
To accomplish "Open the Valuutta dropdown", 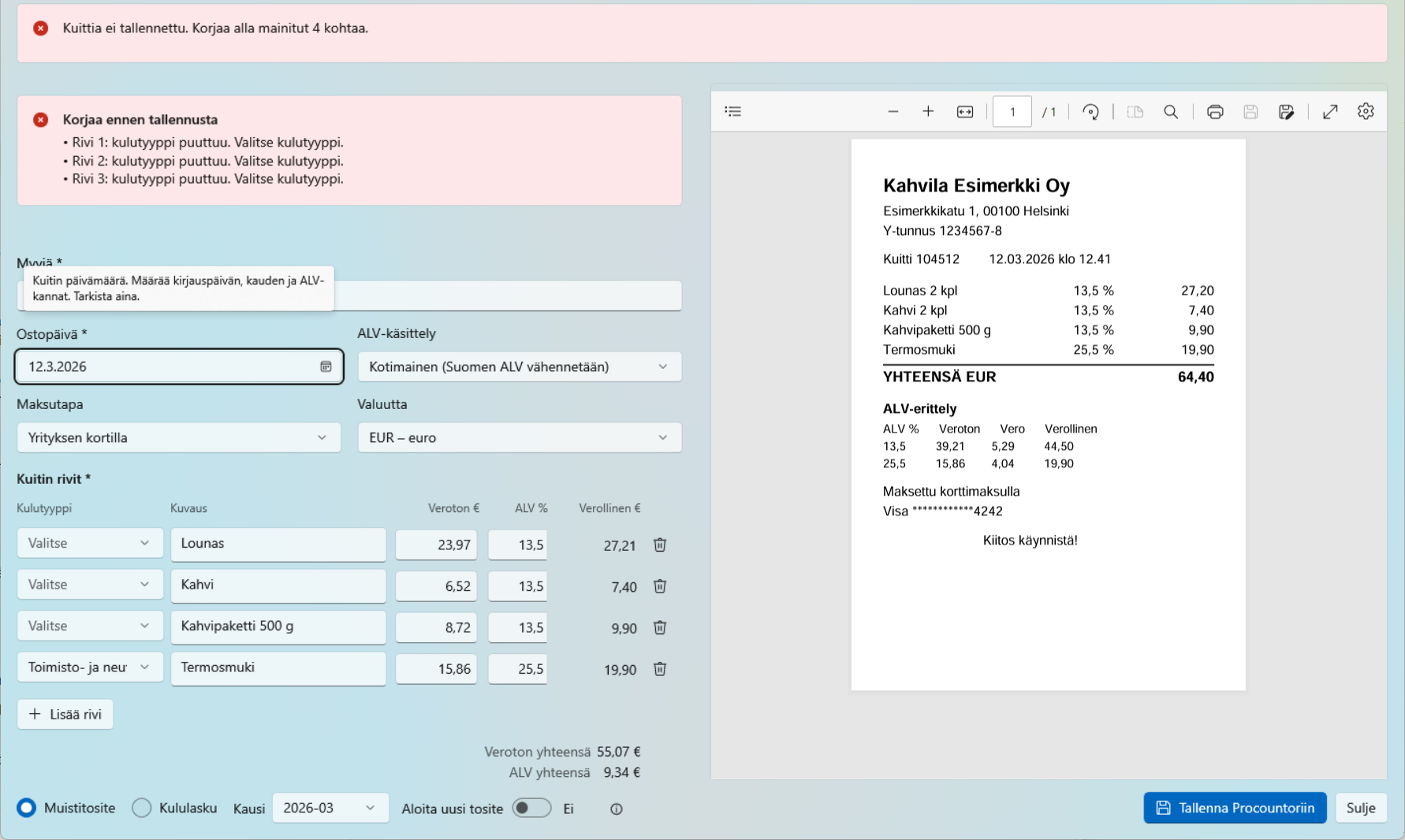I will [520, 438].
